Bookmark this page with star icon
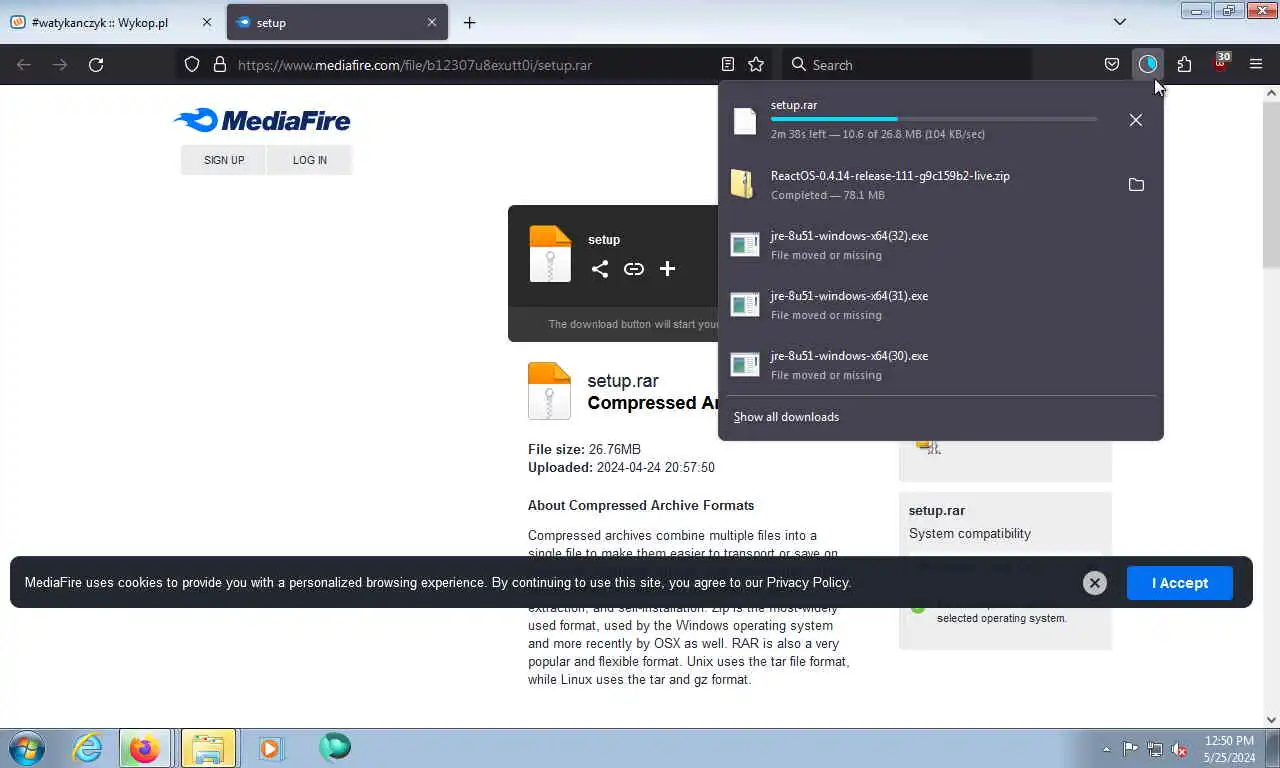 (756, 64)
